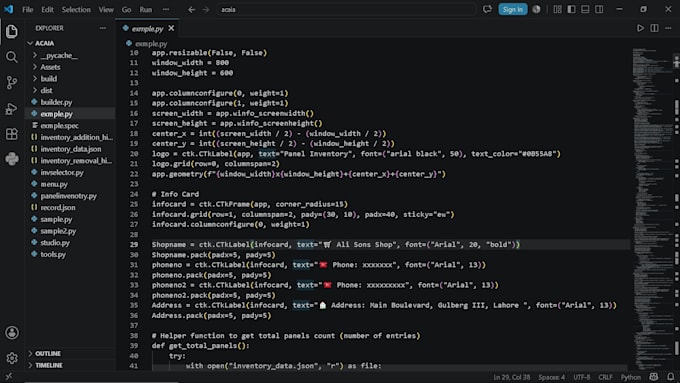
Task: Open the Accounts menu icon
Action: pos(12,333)
